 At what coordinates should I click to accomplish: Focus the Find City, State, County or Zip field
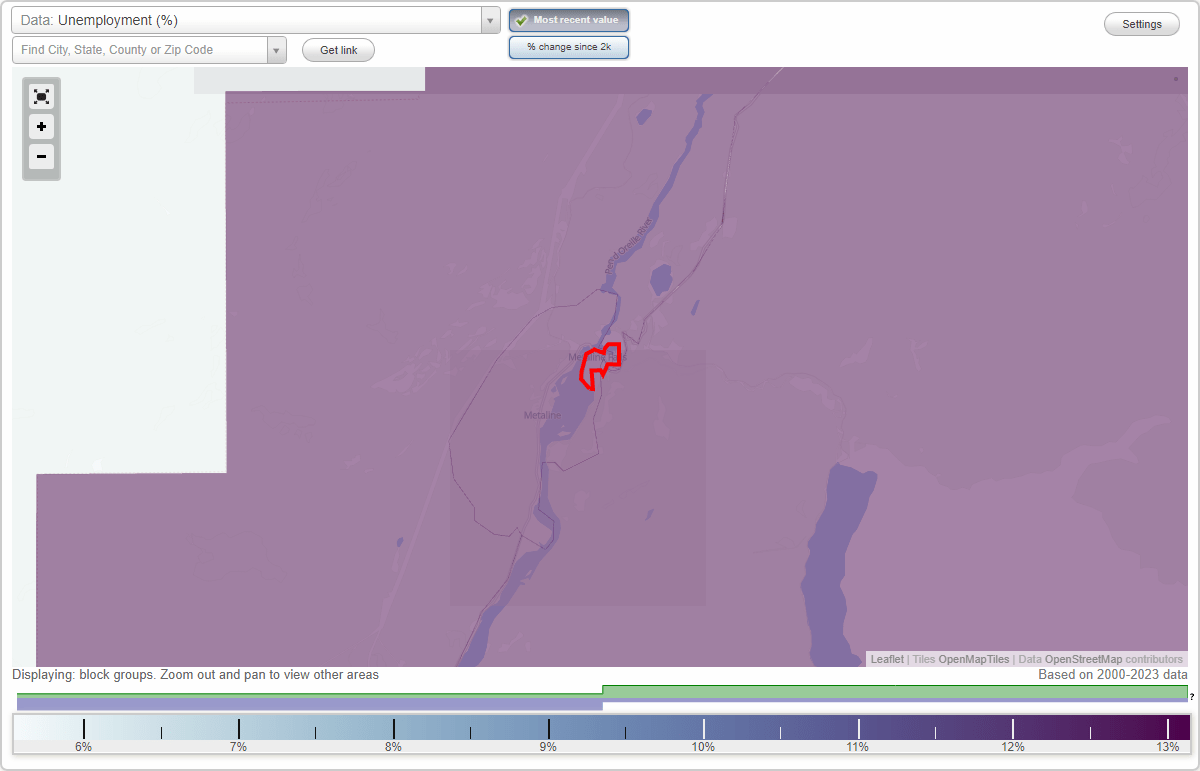(x=140, y=50)
